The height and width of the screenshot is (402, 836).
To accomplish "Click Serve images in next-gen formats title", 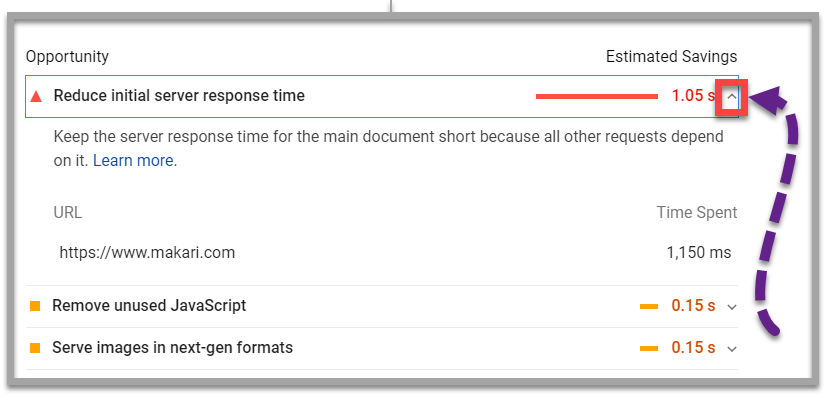I will [x=172, y=348].
